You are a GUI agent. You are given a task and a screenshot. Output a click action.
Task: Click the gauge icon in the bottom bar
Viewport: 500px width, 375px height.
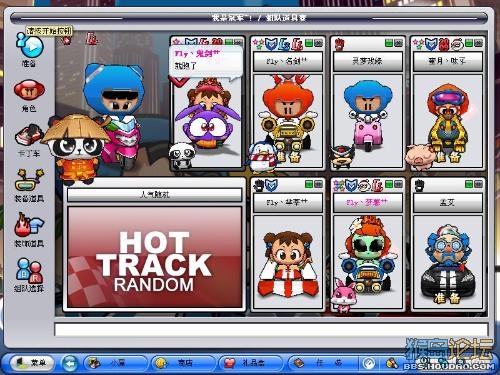point(369,363)
